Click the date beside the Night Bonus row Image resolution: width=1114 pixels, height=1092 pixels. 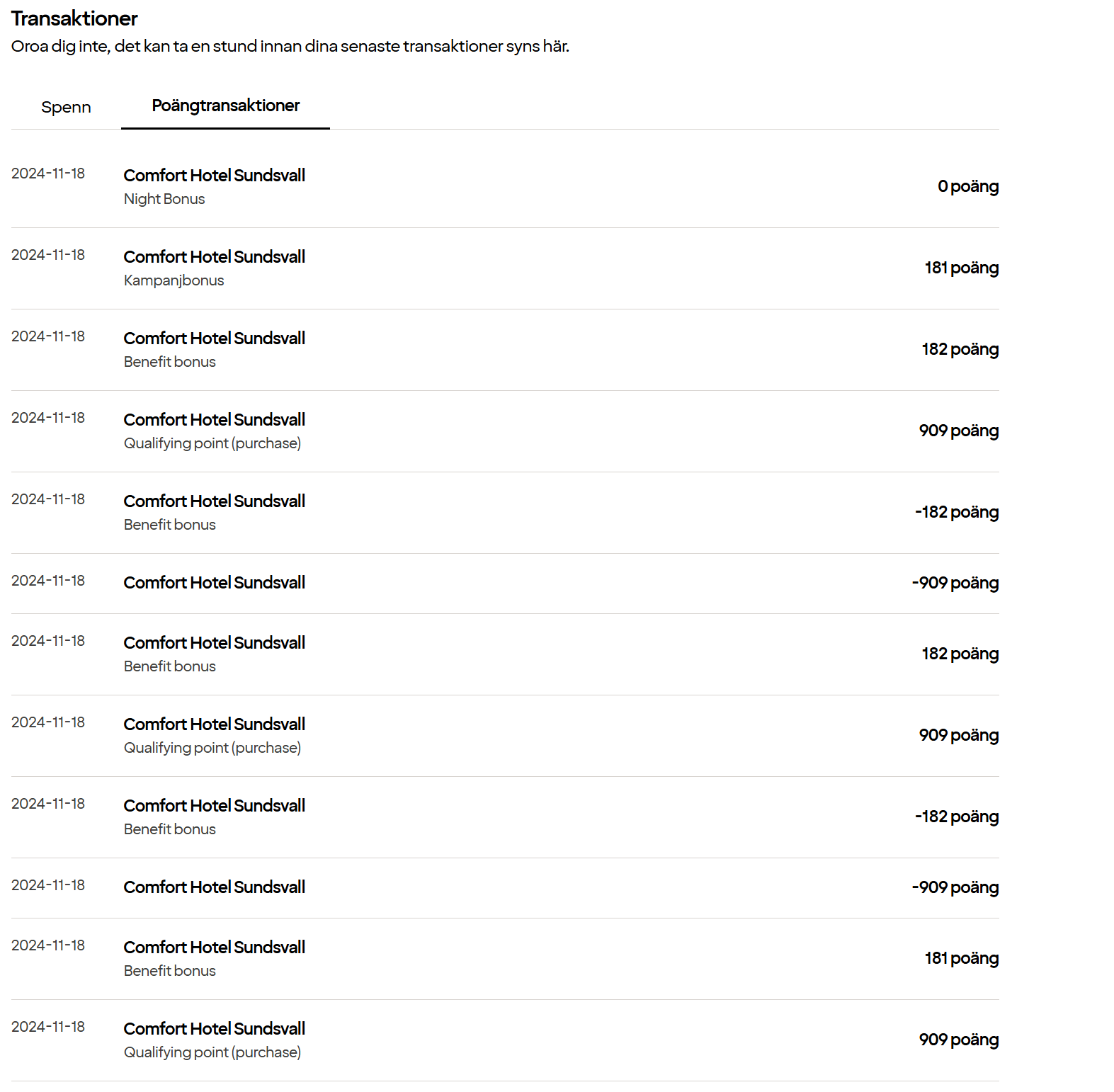[x=48, y=174]
